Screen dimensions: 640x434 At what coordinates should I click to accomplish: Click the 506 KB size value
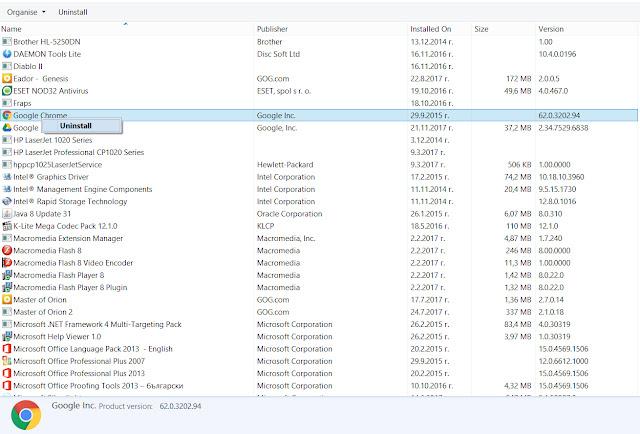point(520,165)
